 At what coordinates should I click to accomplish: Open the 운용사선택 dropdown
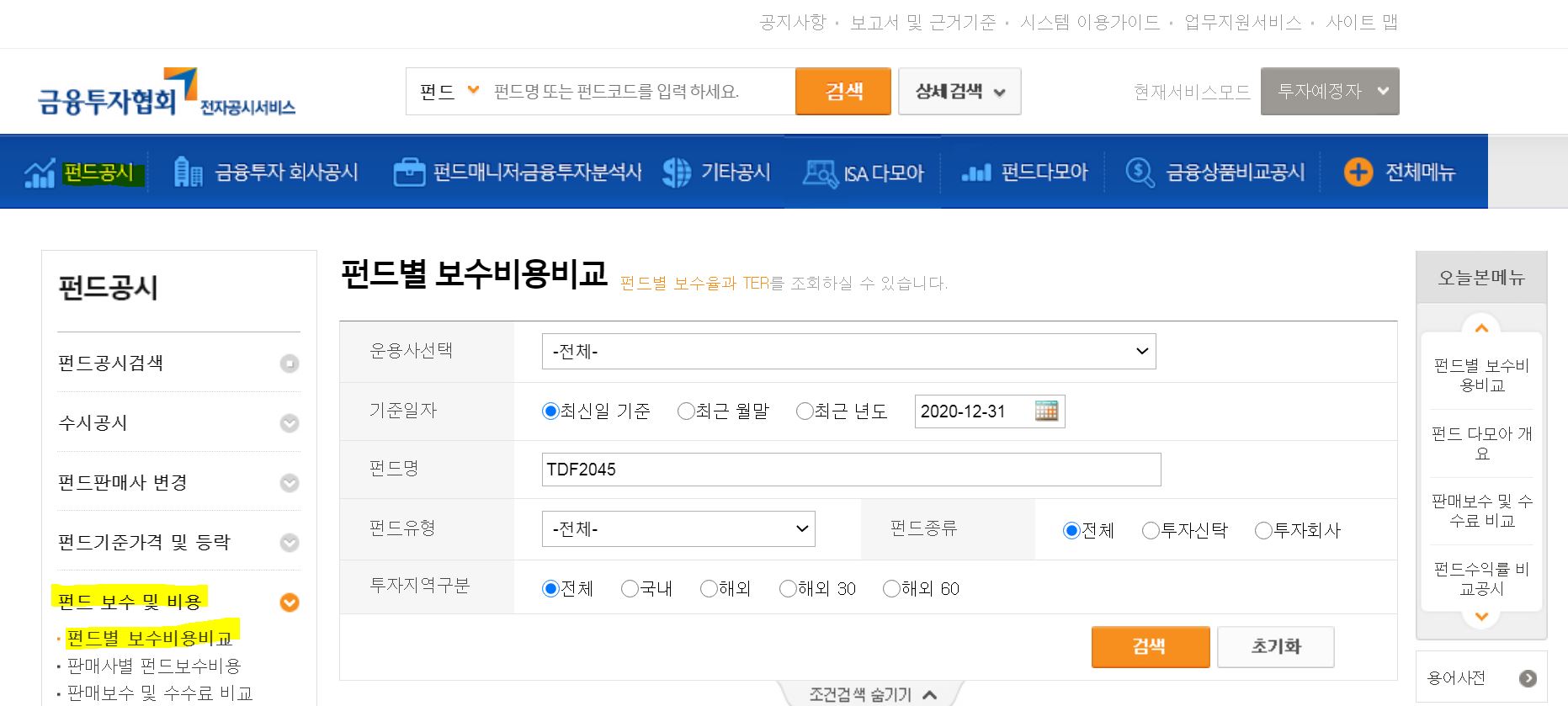848,351
